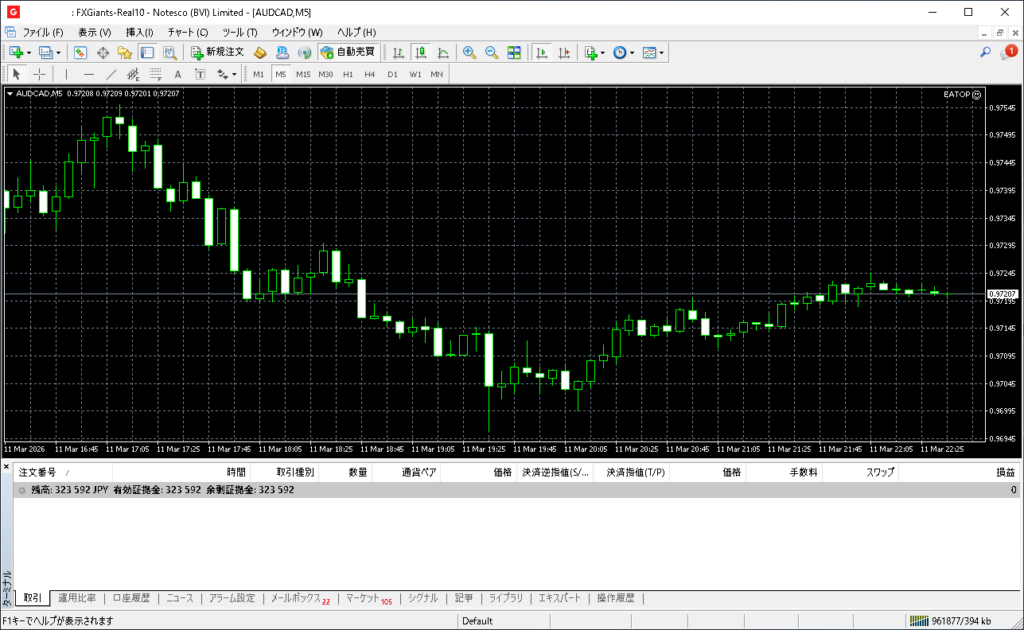Screen dimensions: 1024x630
Task: Select the Trendline drawing tool
Action: coord(111,74)
